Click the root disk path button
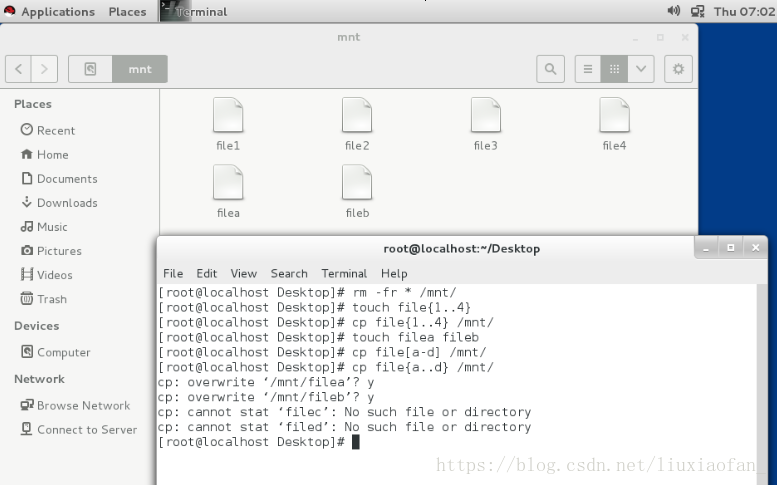 90,69
